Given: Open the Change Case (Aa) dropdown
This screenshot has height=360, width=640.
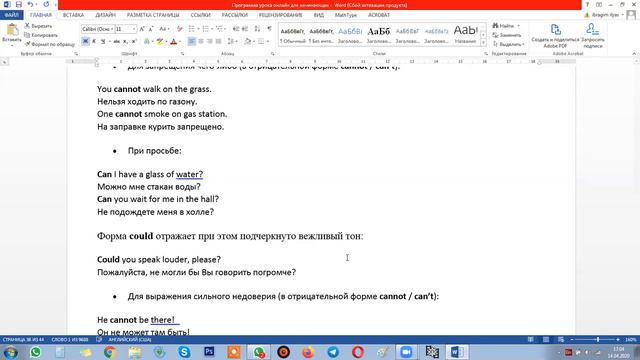Looking at the screenshot, I should (x=164, y=29).
